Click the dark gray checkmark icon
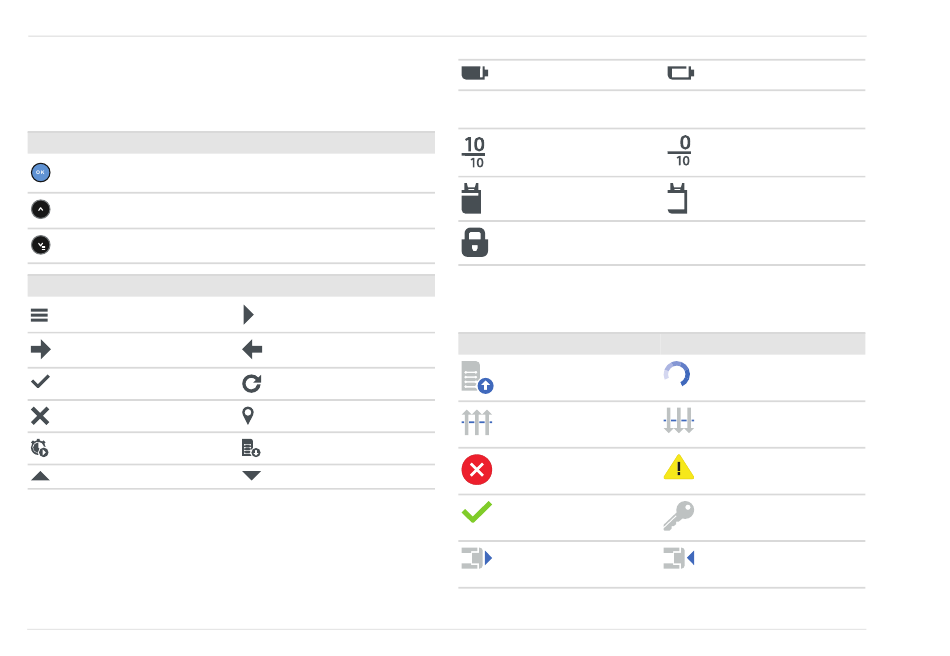This screenshot has width=950, height=656. point(40,382)
